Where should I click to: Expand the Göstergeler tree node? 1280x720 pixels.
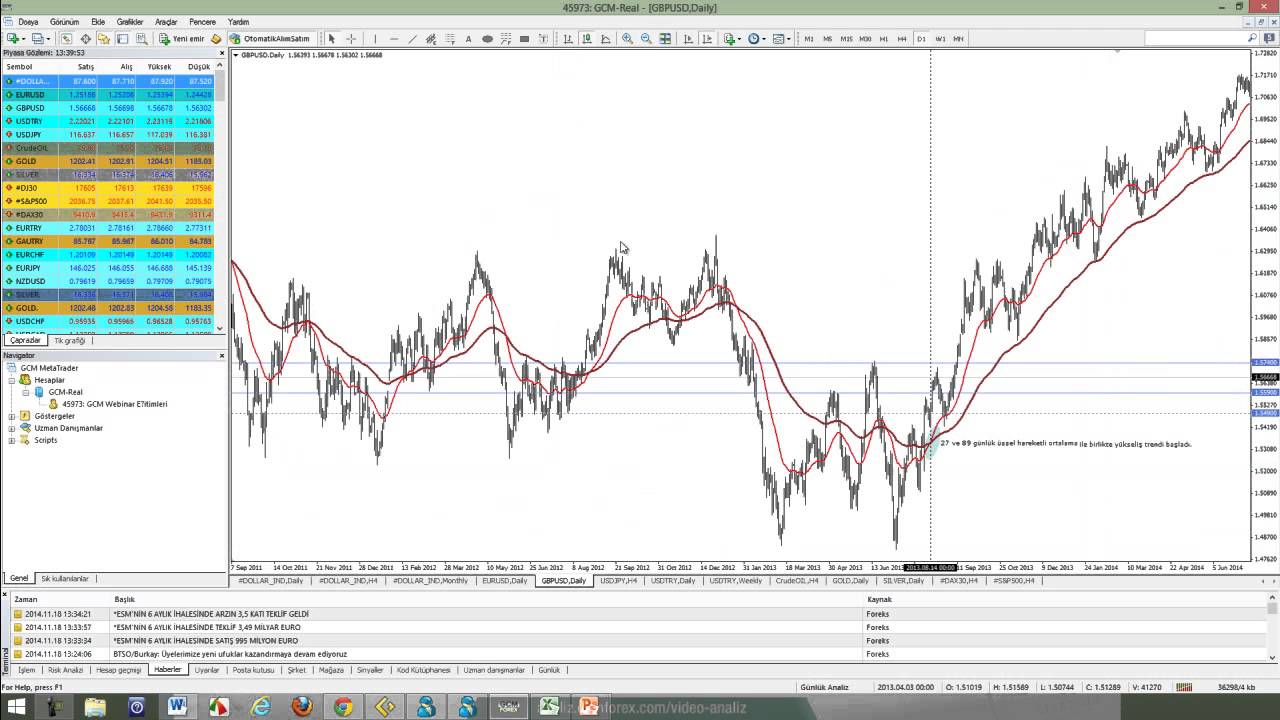click(x=12, y=416)
